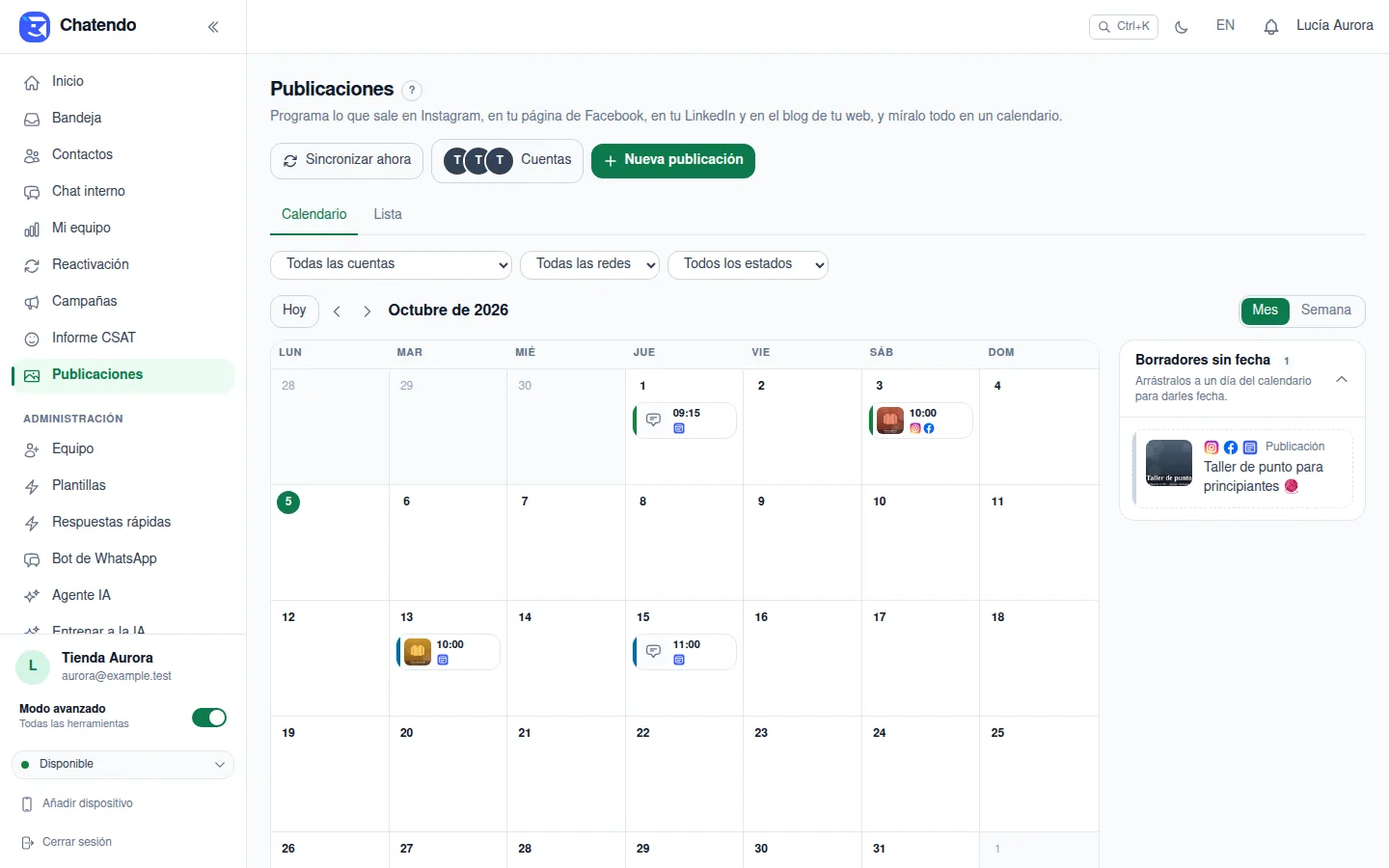Open Todas las cuentas dropdown

[391, 264]
